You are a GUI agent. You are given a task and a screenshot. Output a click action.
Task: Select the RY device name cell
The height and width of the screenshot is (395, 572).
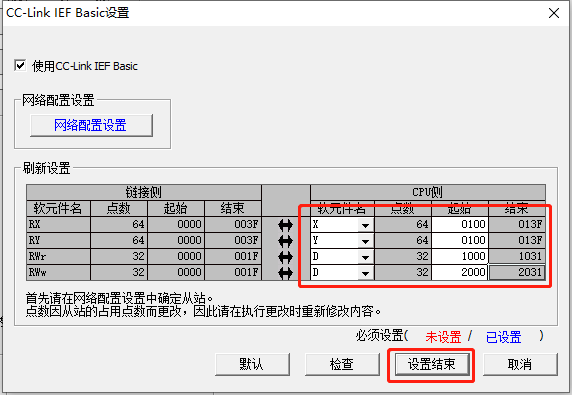click(58, 240)
